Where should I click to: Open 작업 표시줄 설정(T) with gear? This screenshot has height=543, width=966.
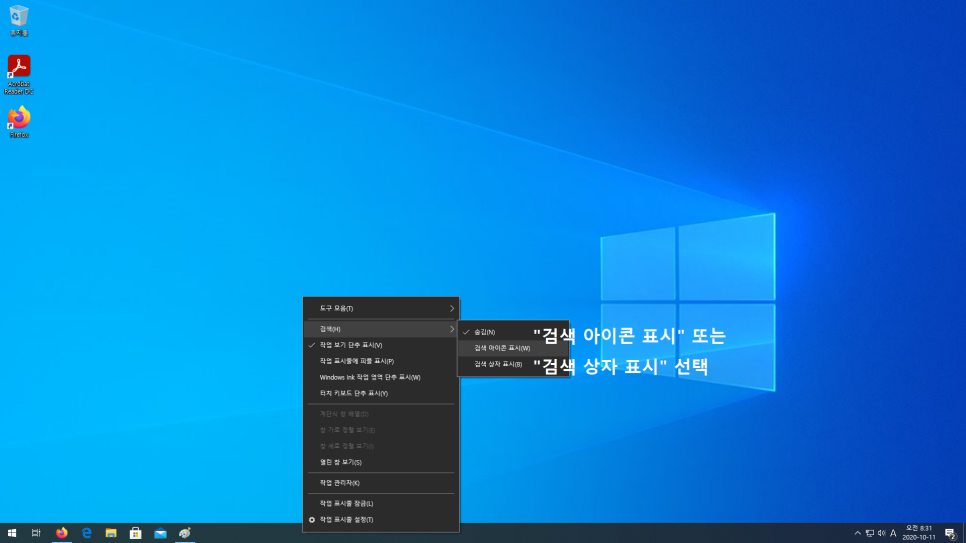(x=381, y=520)
